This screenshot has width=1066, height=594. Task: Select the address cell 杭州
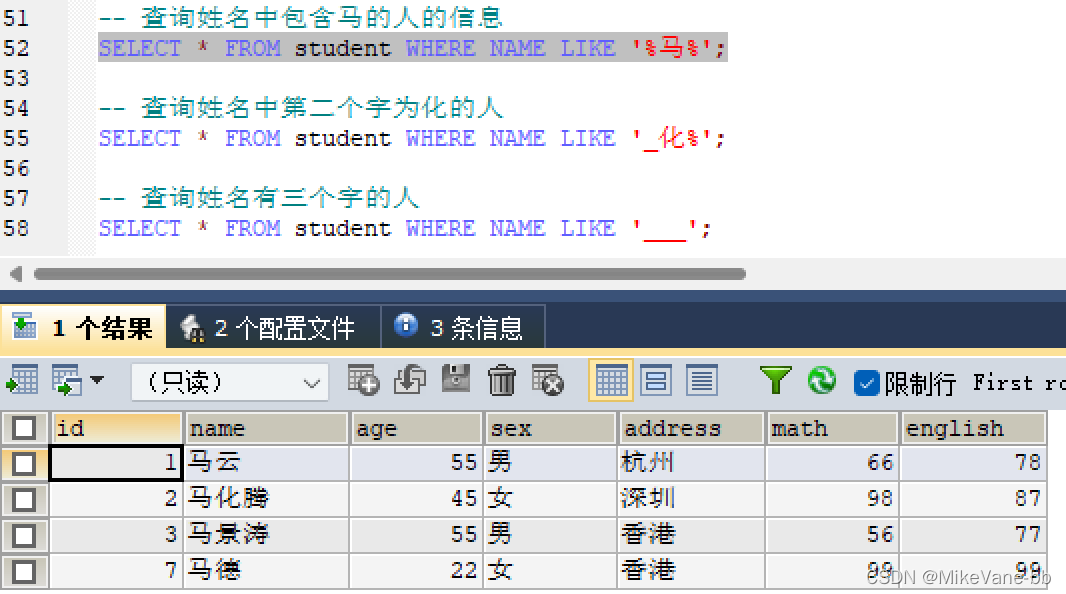pyautogui.click(x=691, y=463)
